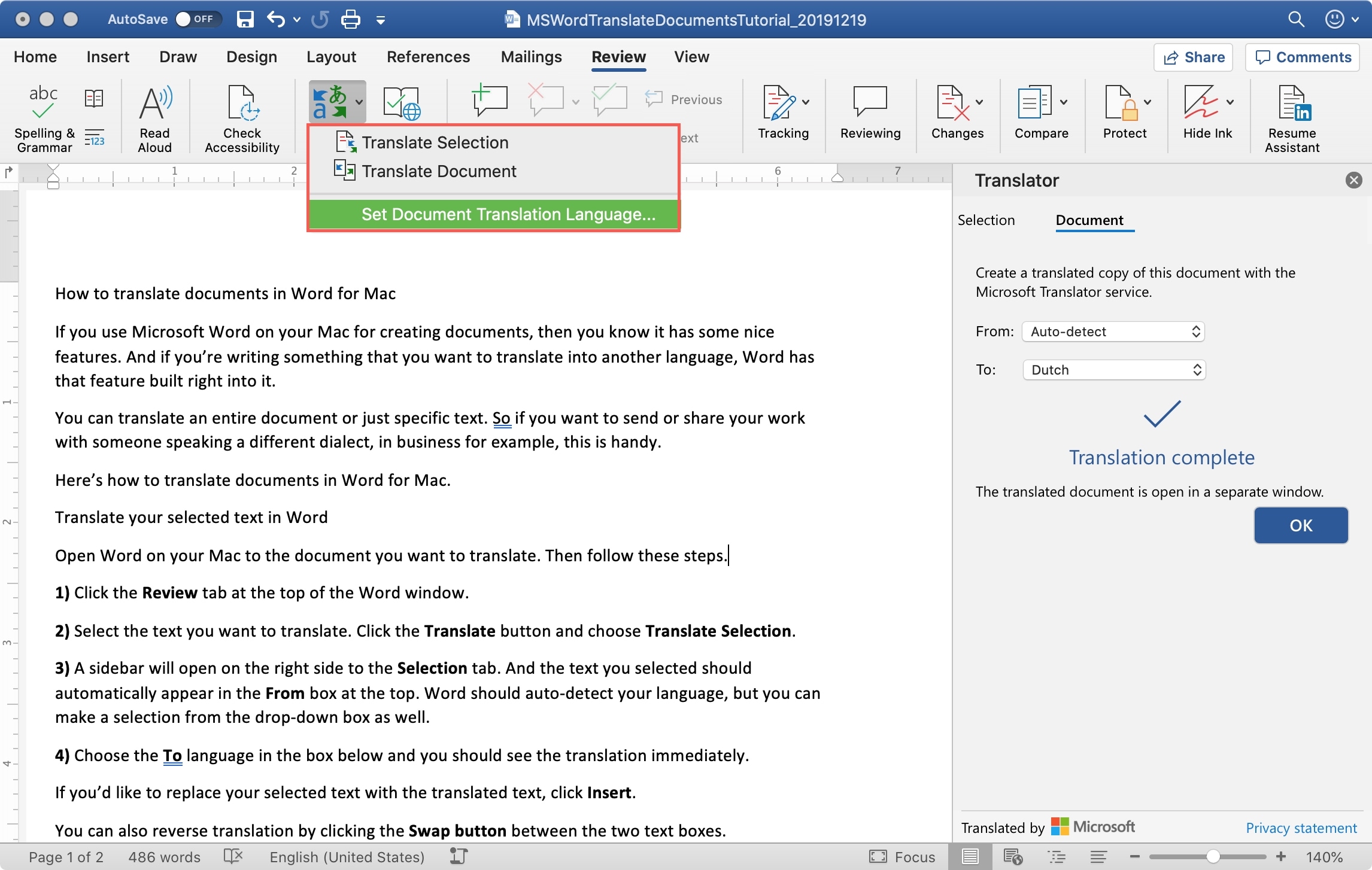Click the Share button
The image size is (1372, 870).
click(1193, 57)
